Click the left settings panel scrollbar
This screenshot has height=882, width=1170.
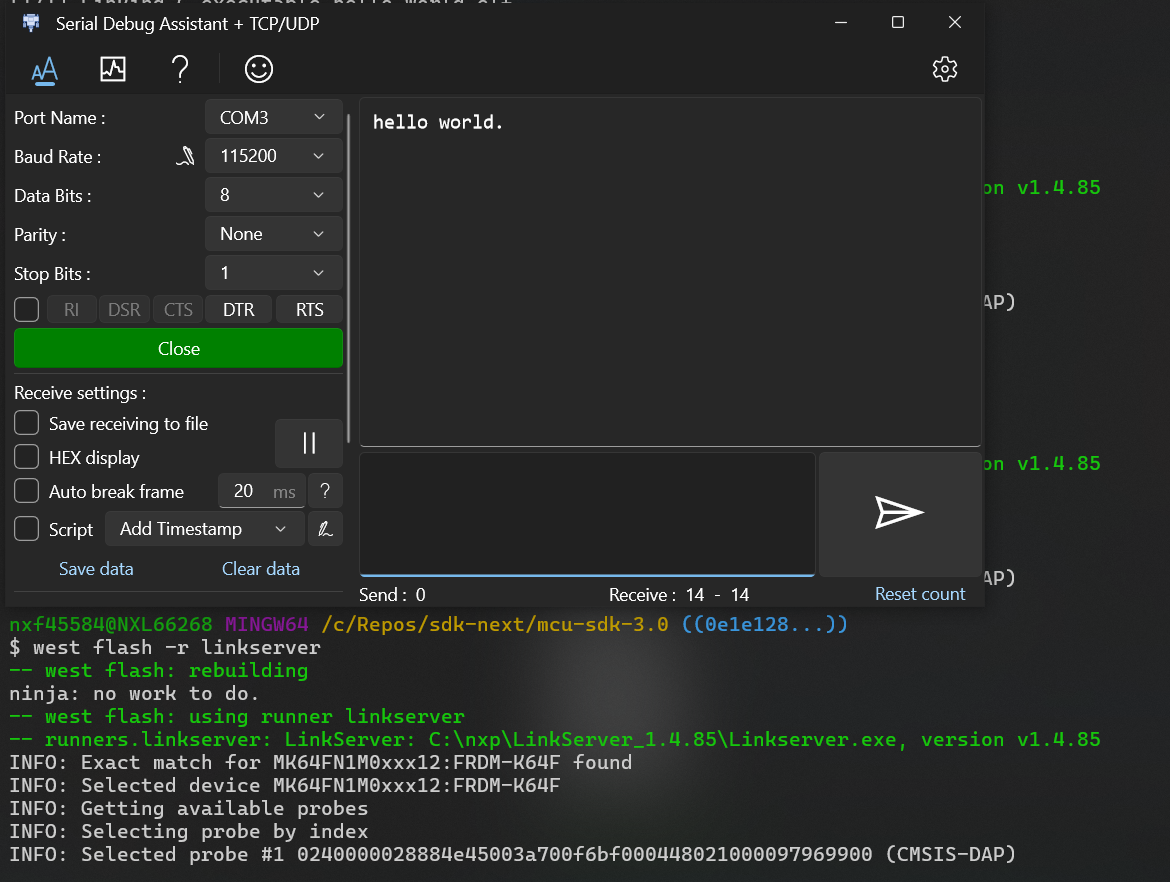tap(348, 278)
